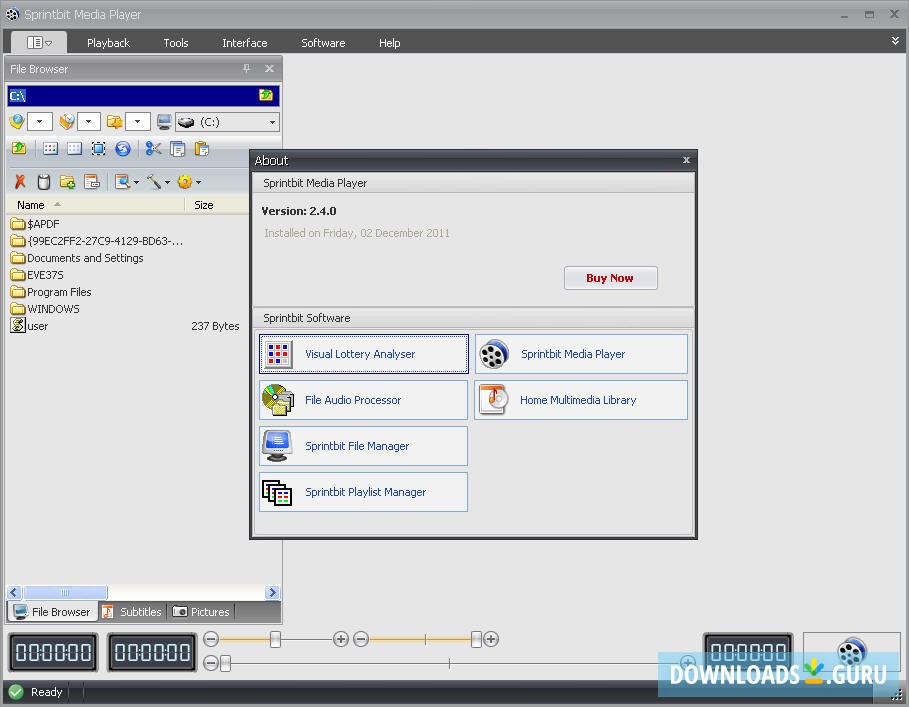Click the file list left scroll arrow

pos(14,592)
